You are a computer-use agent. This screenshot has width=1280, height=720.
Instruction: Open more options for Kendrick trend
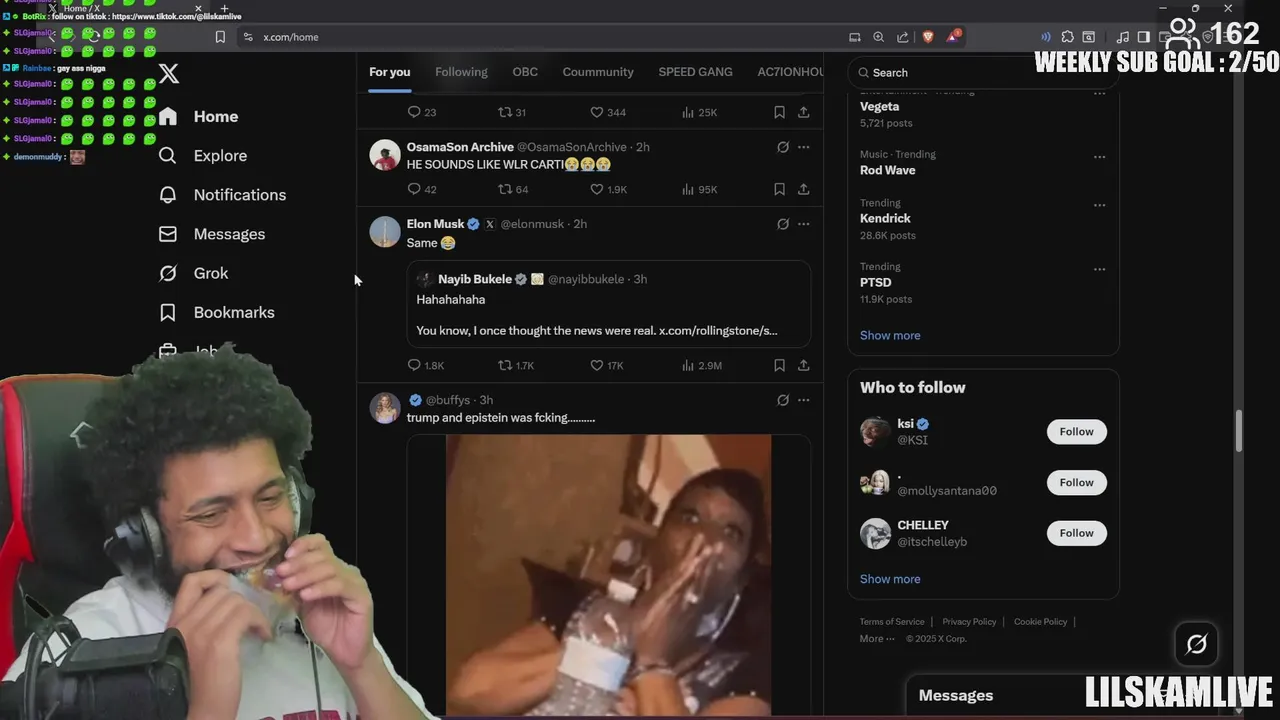pos(1099,205)
